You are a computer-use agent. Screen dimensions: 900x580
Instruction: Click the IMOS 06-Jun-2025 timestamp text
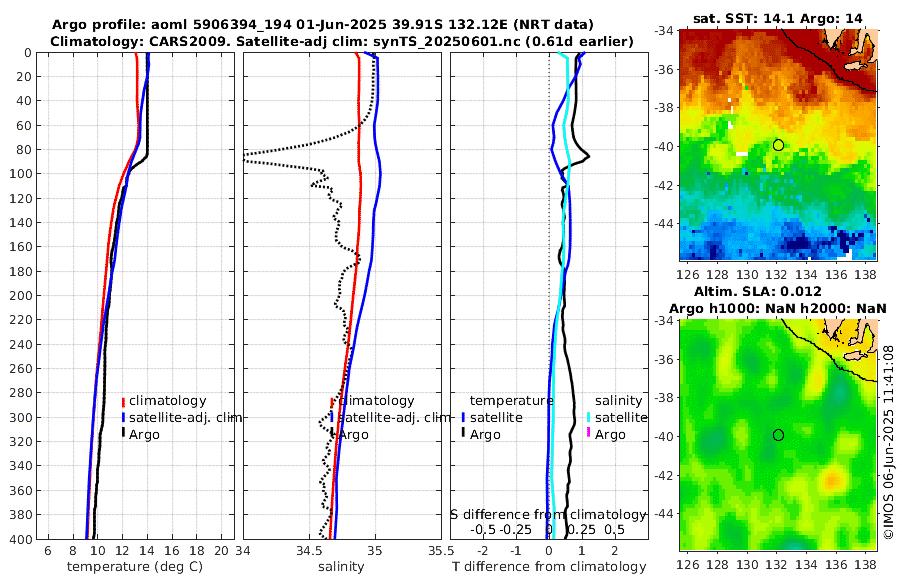[x=889, y=442]
